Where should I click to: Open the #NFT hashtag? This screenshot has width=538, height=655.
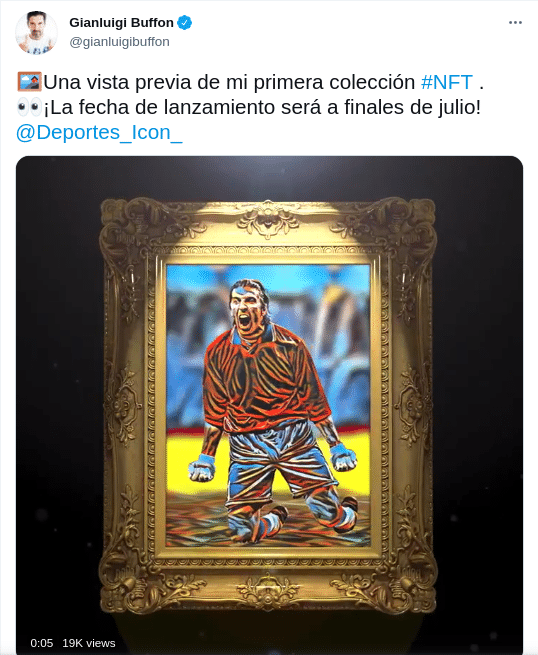point(447,82)
